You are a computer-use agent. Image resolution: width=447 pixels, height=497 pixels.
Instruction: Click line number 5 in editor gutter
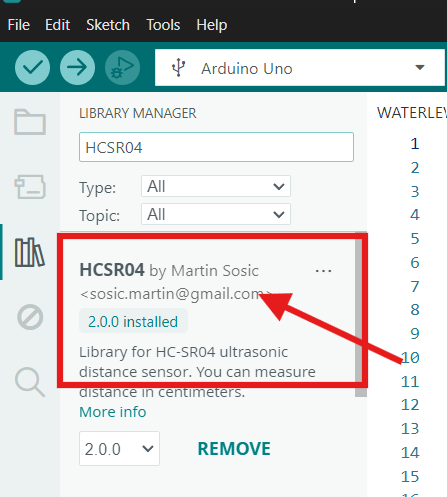415,239
